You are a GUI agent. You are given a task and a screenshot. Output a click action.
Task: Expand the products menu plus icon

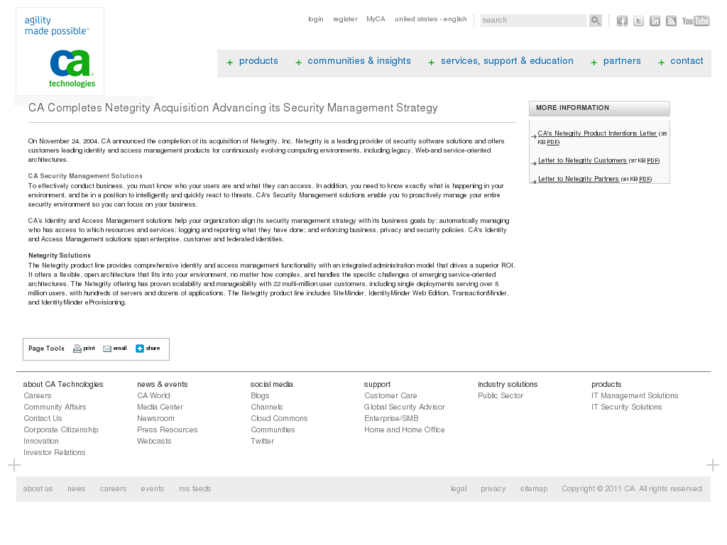[x=230, y=62]
